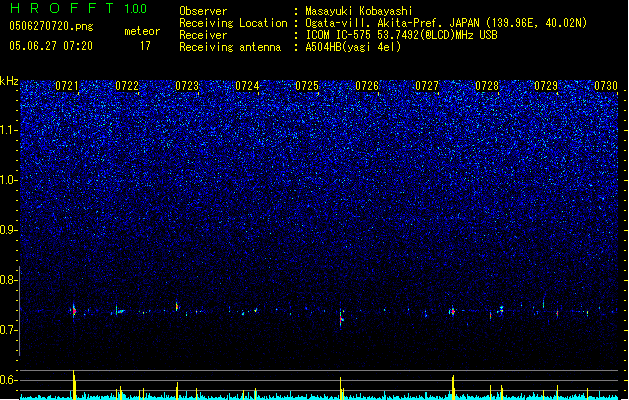Viewport: 629px width, 400px height.
Task: Click the 1.0 kHz axis label
Action: click(x=9, y=180)
